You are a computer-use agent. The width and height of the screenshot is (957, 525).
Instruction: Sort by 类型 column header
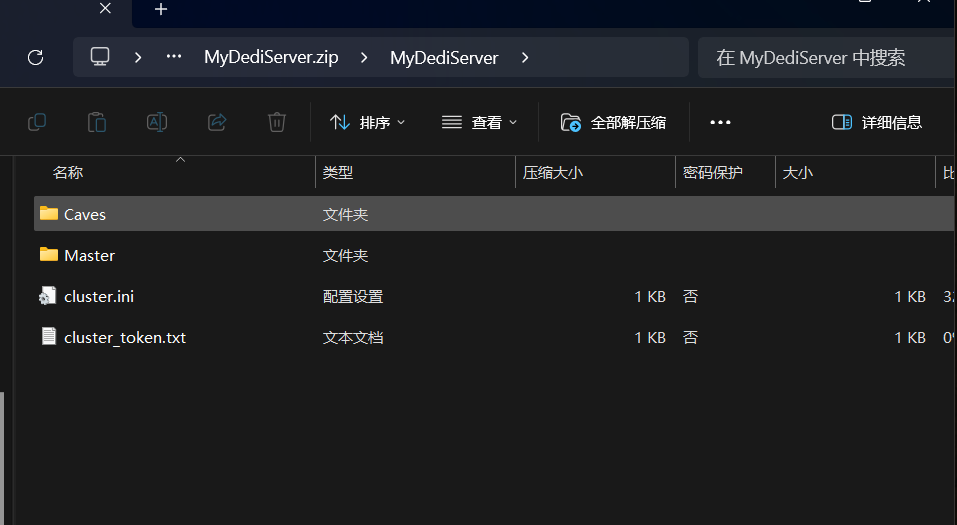point(338,172)
